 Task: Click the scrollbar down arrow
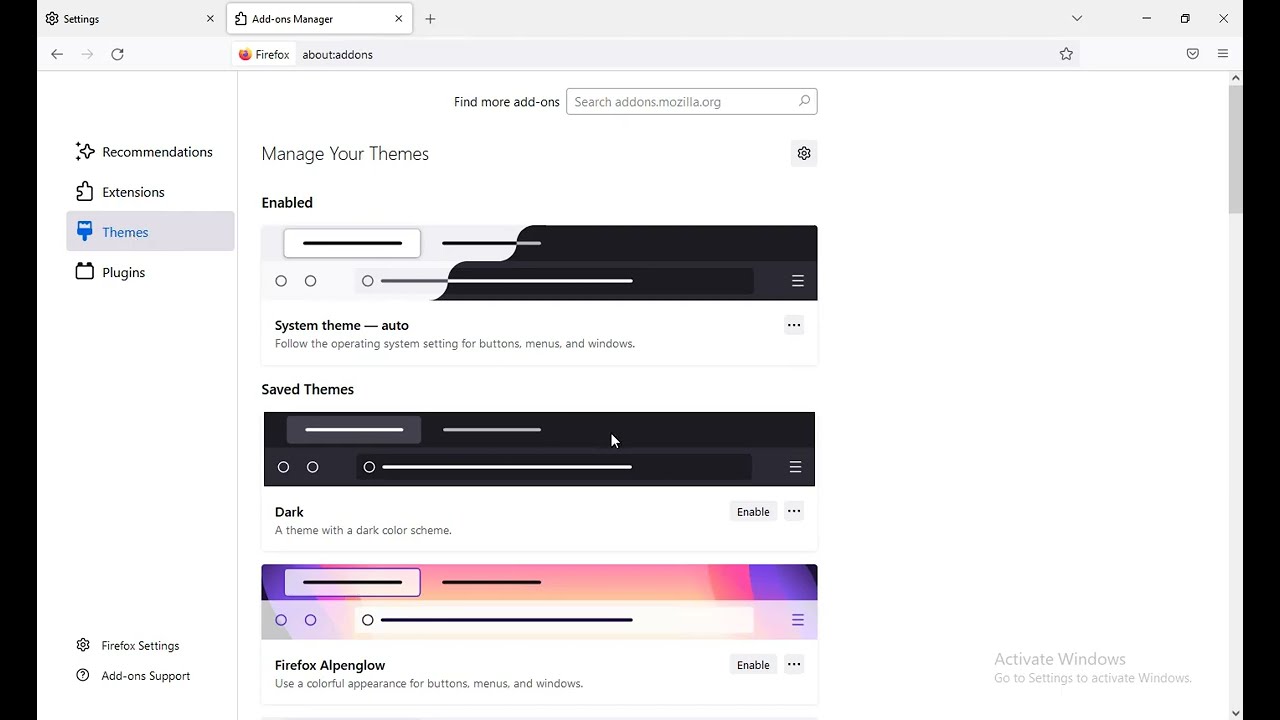click(1236, 713)
